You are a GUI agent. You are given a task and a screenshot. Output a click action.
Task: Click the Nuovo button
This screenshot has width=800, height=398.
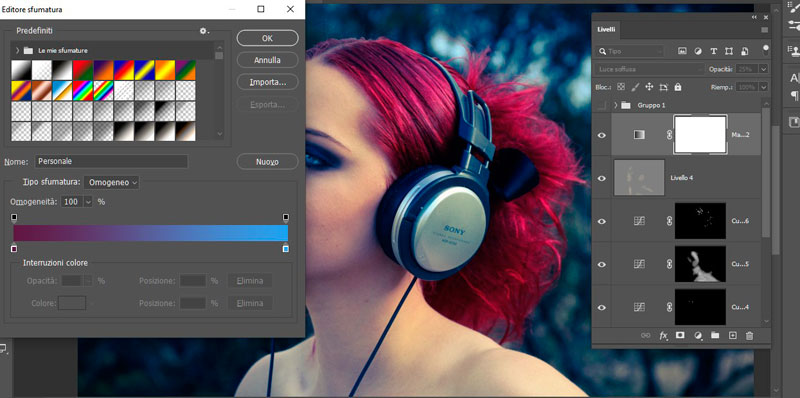(267, 162)
